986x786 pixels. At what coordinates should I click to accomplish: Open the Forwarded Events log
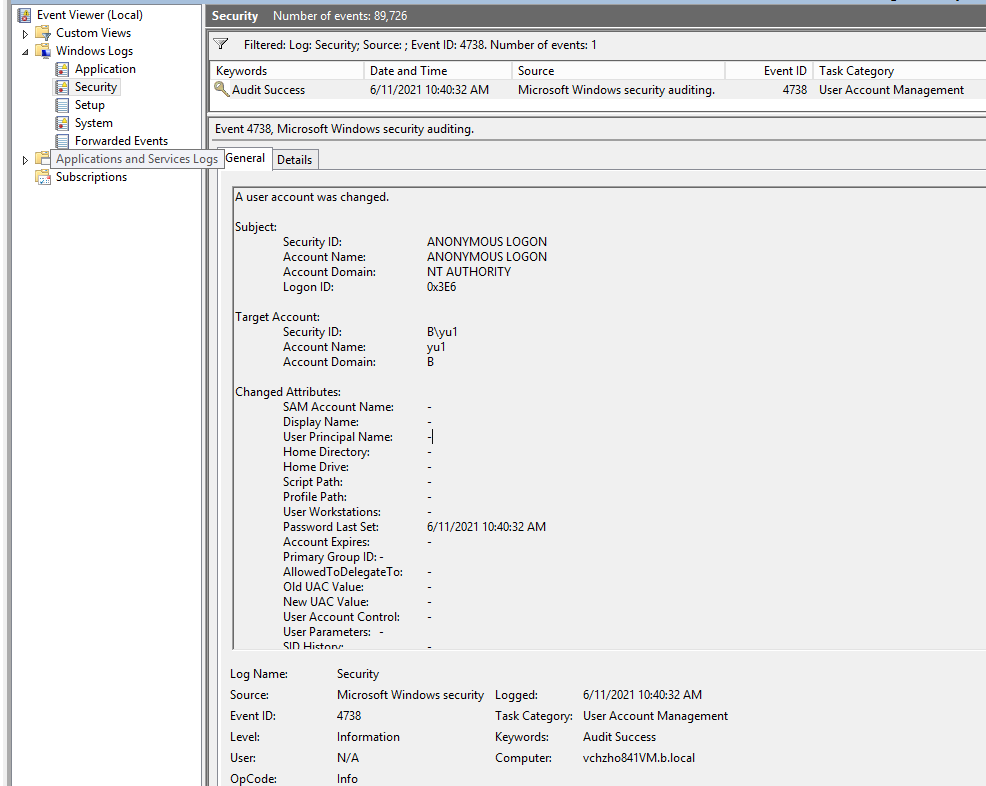[x=121, y=141]
